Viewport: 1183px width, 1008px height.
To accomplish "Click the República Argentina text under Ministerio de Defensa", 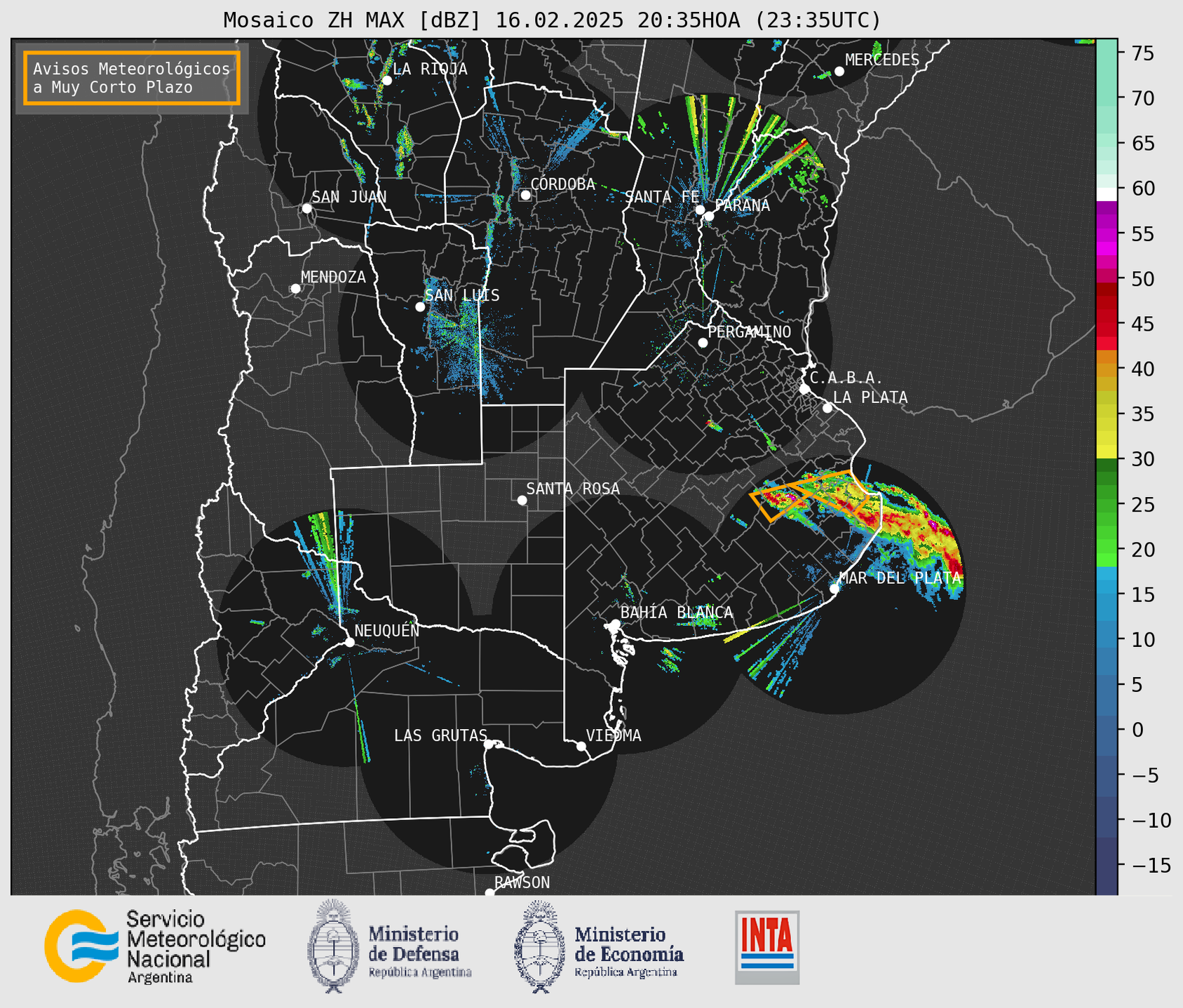I will 420,972.
